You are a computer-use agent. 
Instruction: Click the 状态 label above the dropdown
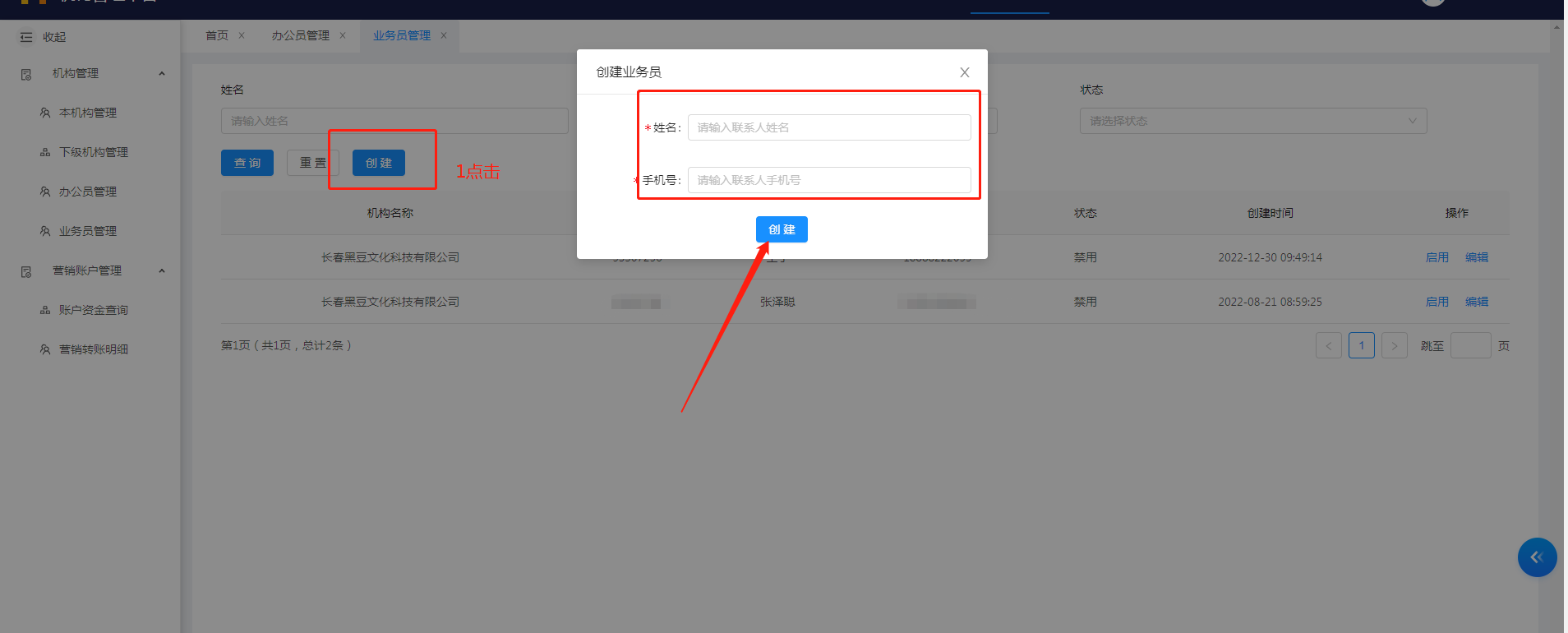pos(1091,90)
